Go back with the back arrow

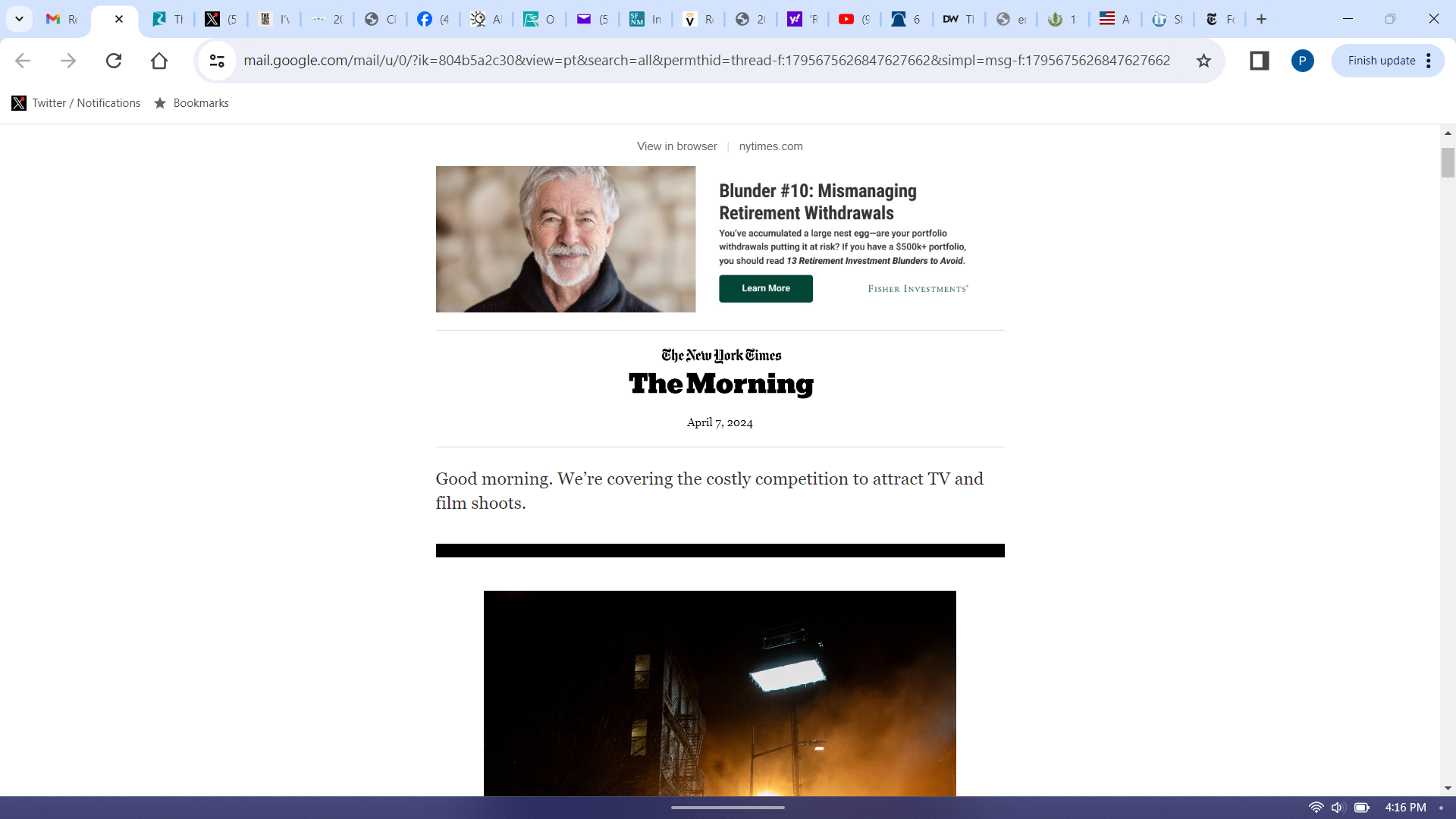[x=23, y=61]
